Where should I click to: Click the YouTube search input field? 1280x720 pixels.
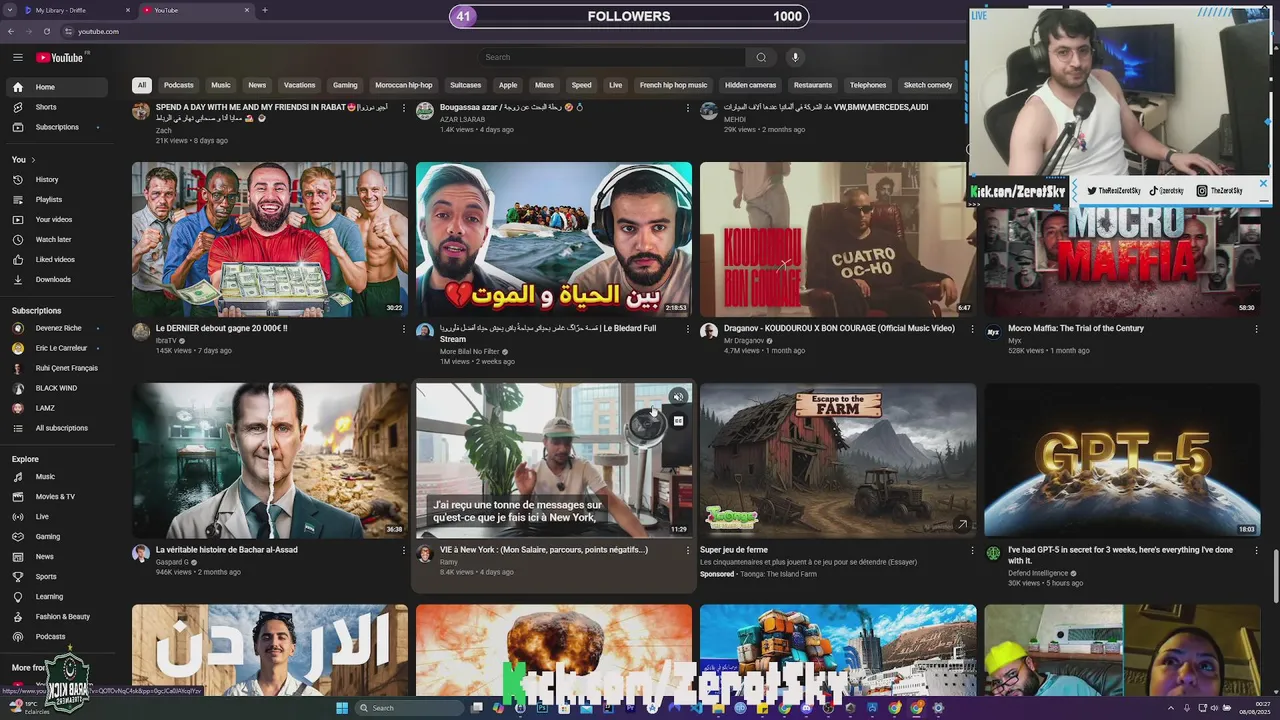(x=611, y=57)
